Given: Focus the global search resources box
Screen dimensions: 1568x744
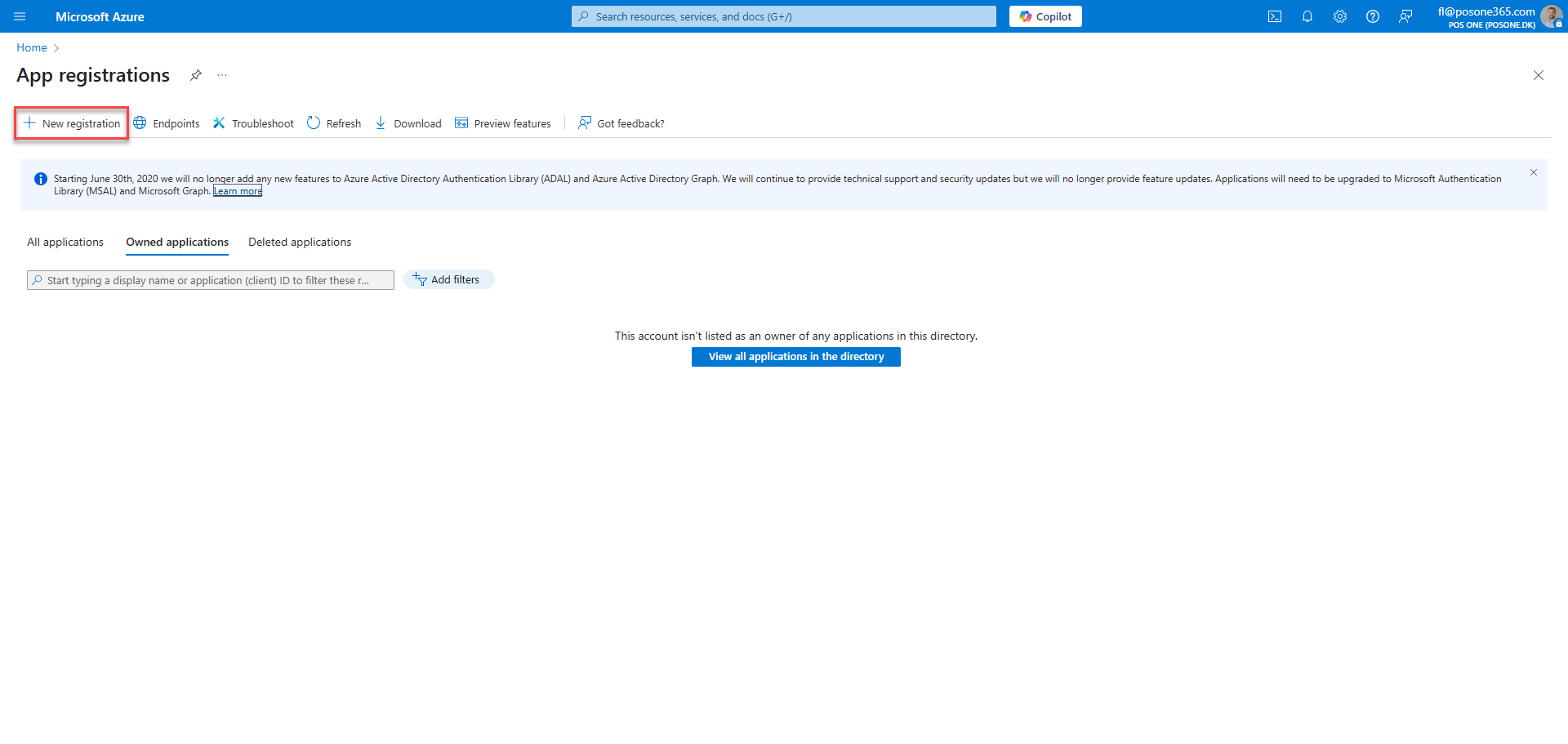Looking at the screenshot, I should pyautogui.click(x=784, y=16).
